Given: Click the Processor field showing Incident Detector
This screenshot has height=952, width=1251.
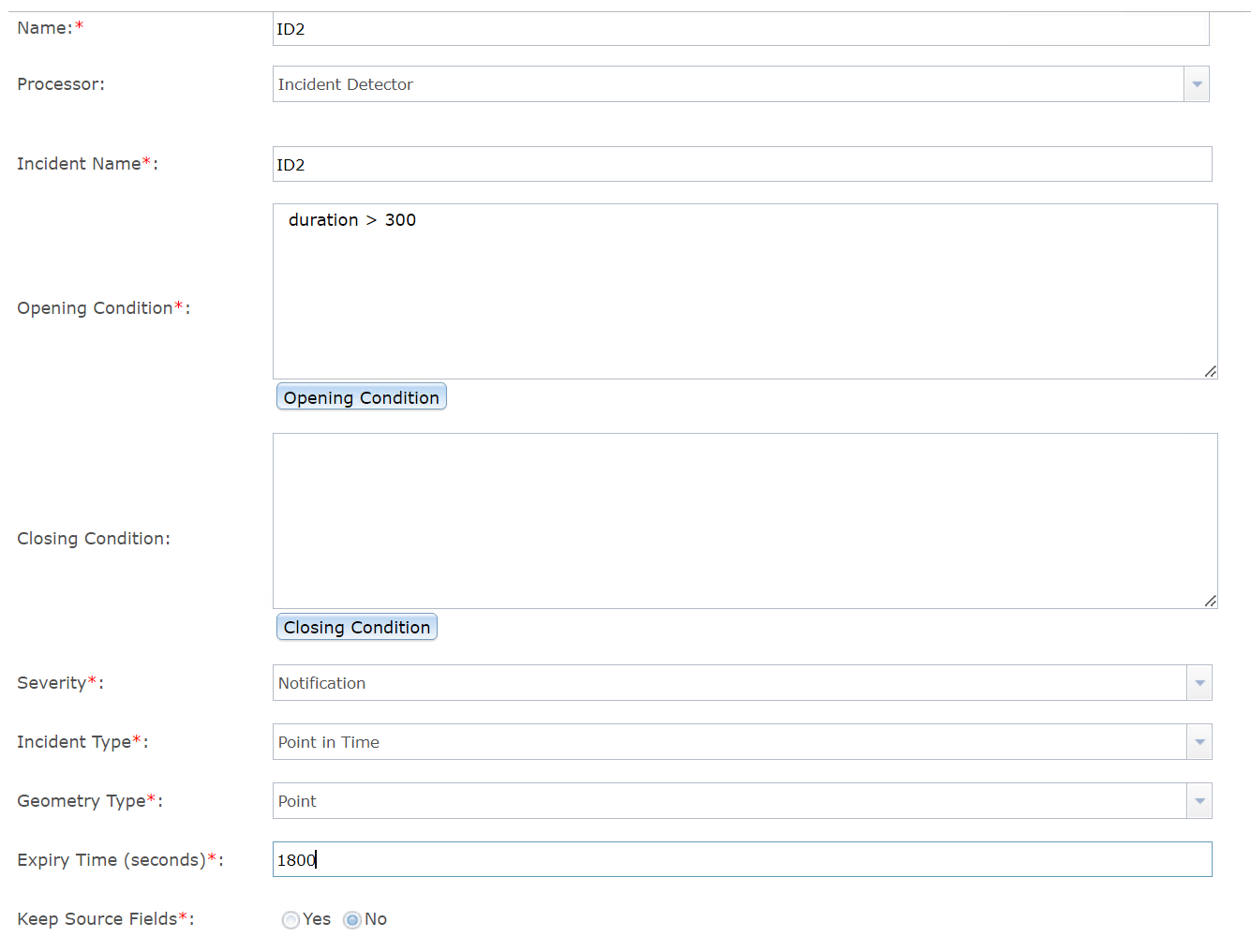Looking at the screenshot, I should (656, 83).
